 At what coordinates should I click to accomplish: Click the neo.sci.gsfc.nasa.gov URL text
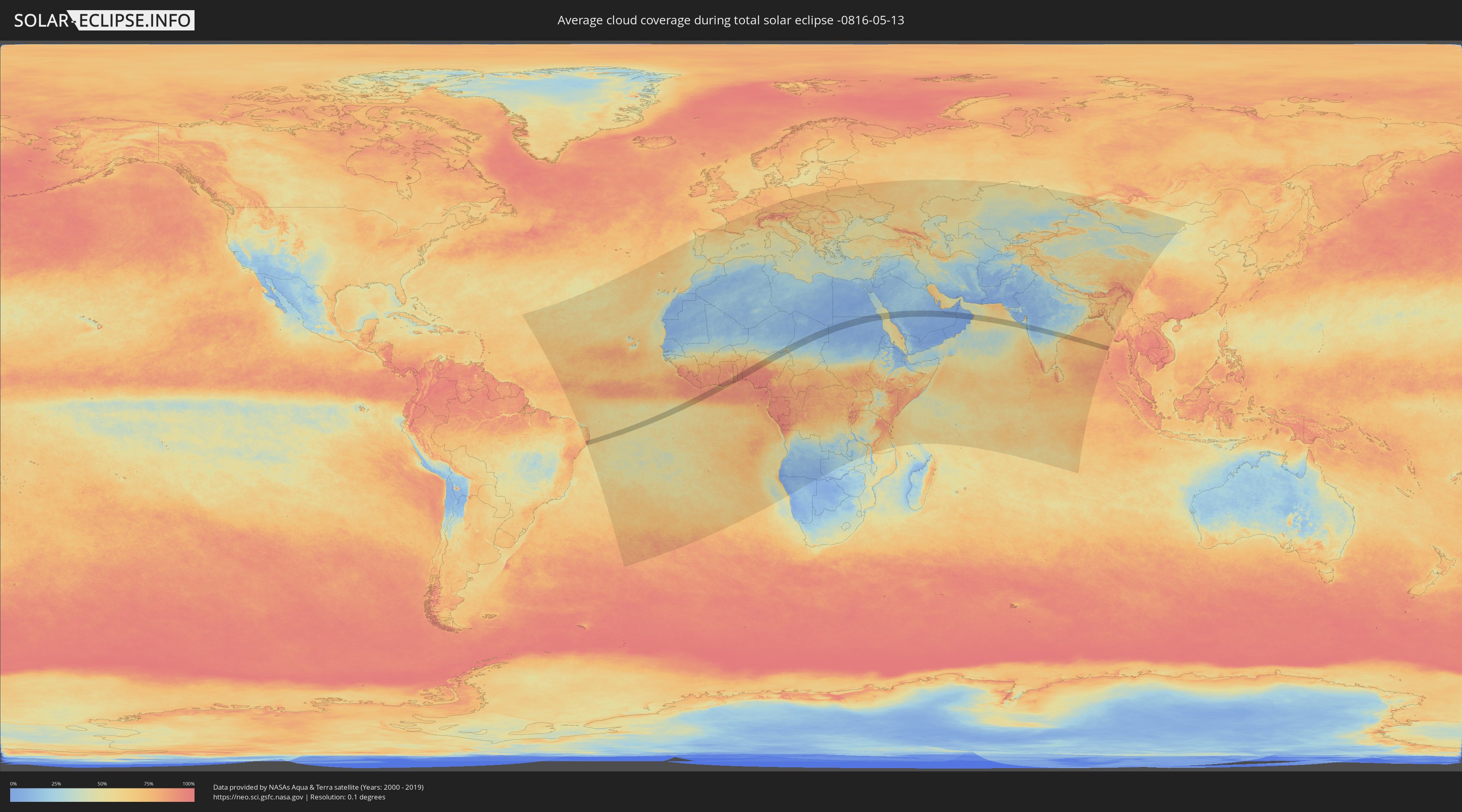tap(257, 797)
